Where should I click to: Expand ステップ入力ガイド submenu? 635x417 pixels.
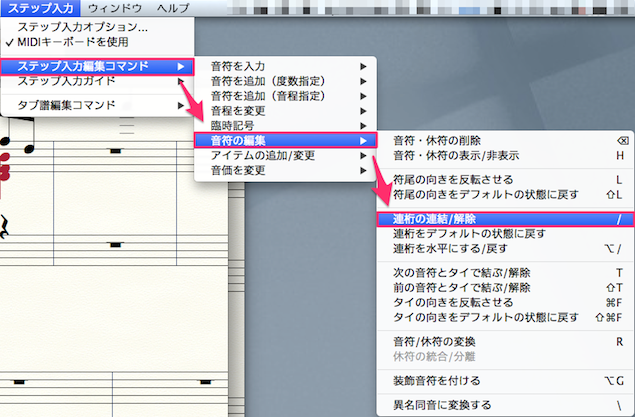click(x=97, y=81)
